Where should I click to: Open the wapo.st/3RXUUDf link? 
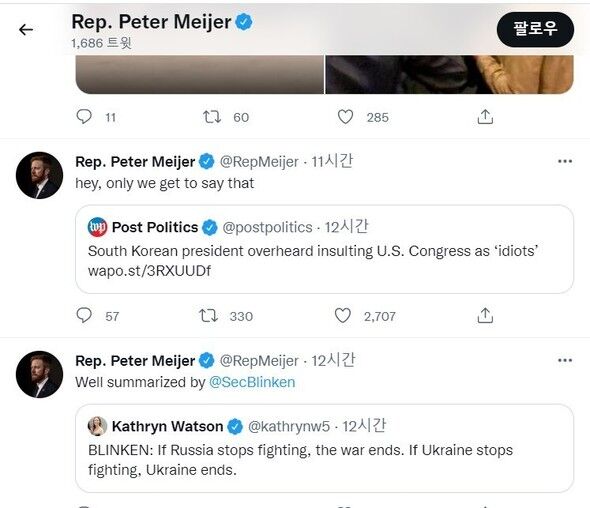point(149,271)
